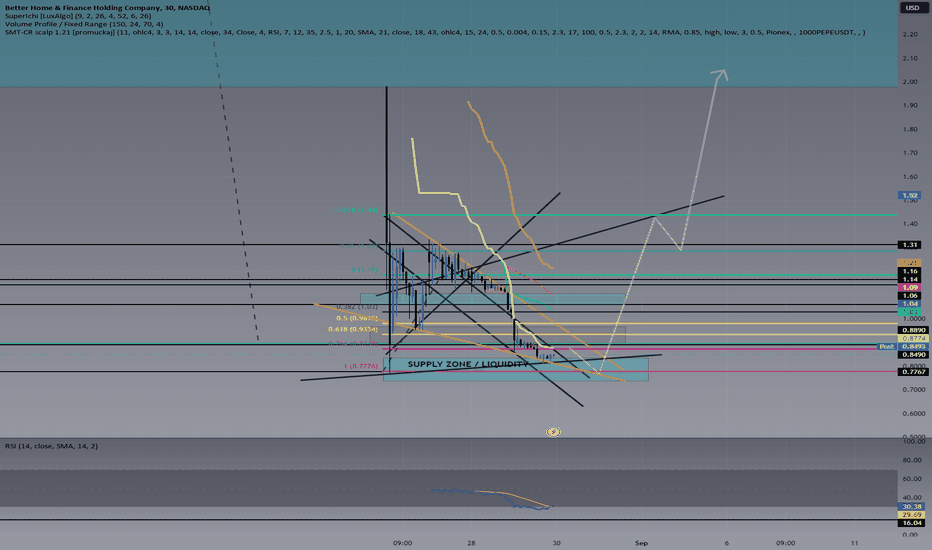The image size is (932, 550).
Task: Select the RSI (14, close, SMA, 14, 2) legend
Action: pos(52,446)
